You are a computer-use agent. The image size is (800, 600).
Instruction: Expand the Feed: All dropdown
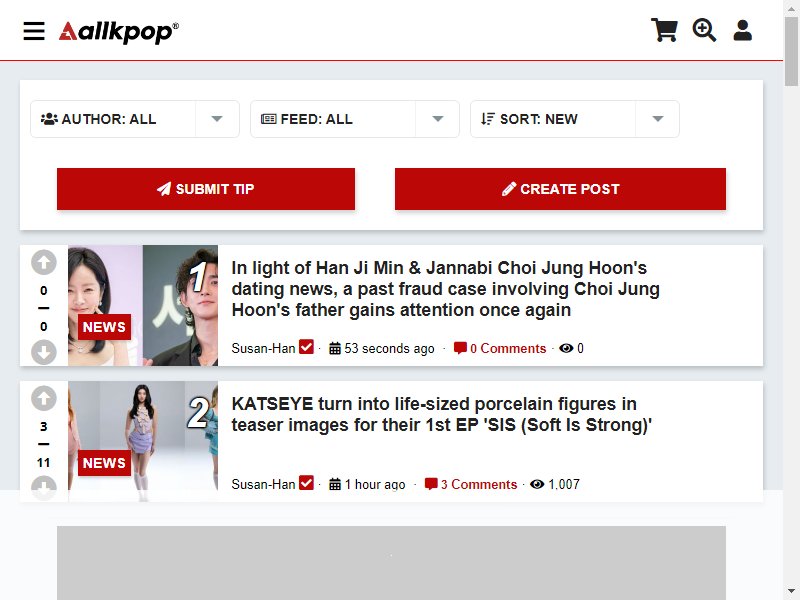click(x=355, y=119)
